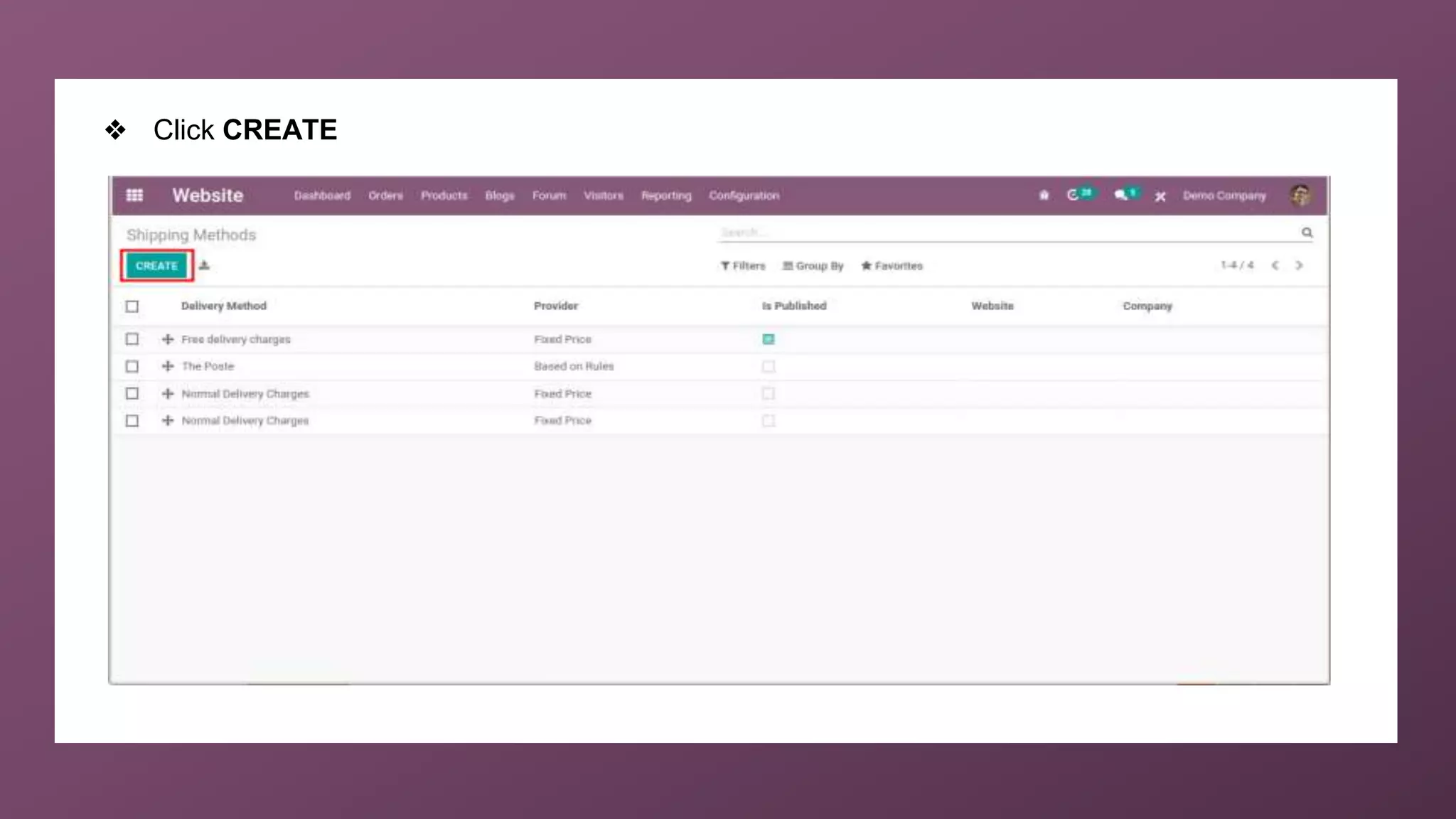The image size is (1456, 819).
Task: Click the CREATE button
Action: coord(156,266)
